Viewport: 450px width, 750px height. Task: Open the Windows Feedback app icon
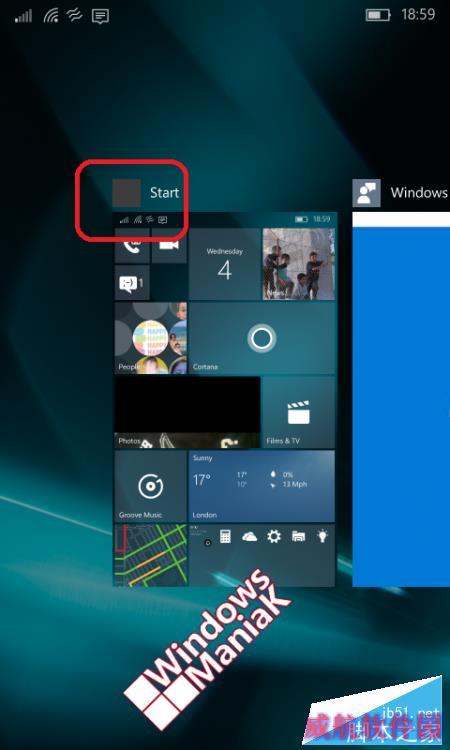[x=366, y=193]
